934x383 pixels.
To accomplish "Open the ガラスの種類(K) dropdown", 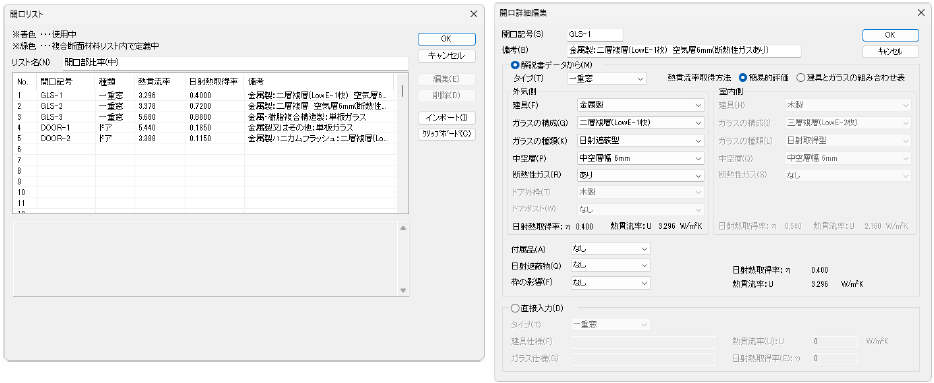I will click(641, 141).
